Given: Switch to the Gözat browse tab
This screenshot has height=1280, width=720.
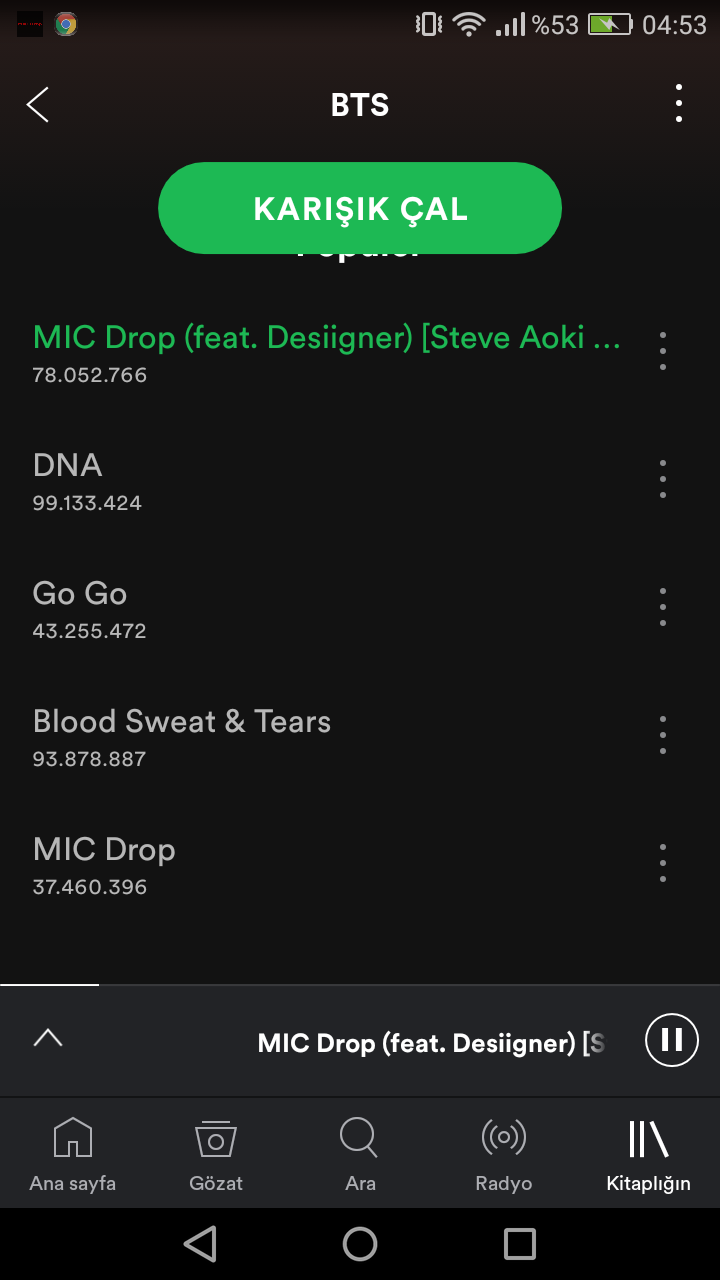Looking at the screenshot, I should [216, 1155].
